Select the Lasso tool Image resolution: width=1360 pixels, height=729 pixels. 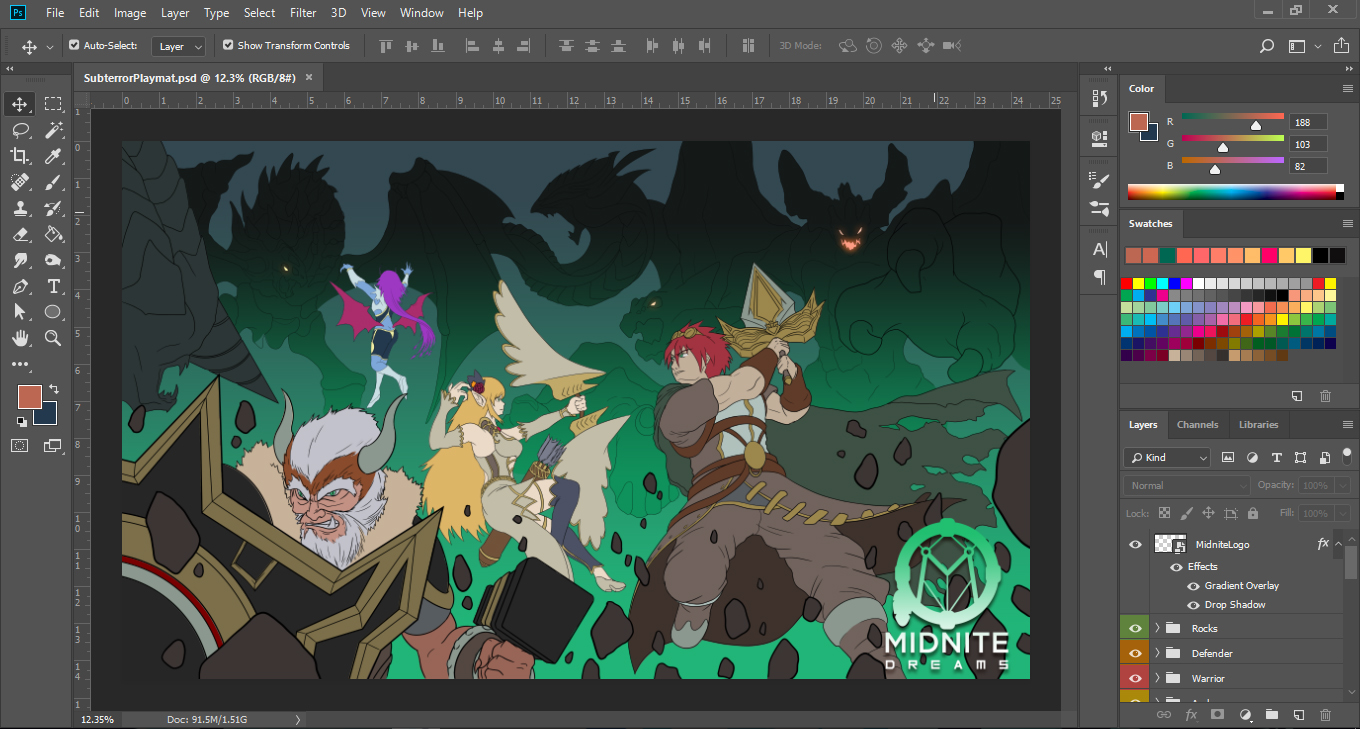coord(20,130)
